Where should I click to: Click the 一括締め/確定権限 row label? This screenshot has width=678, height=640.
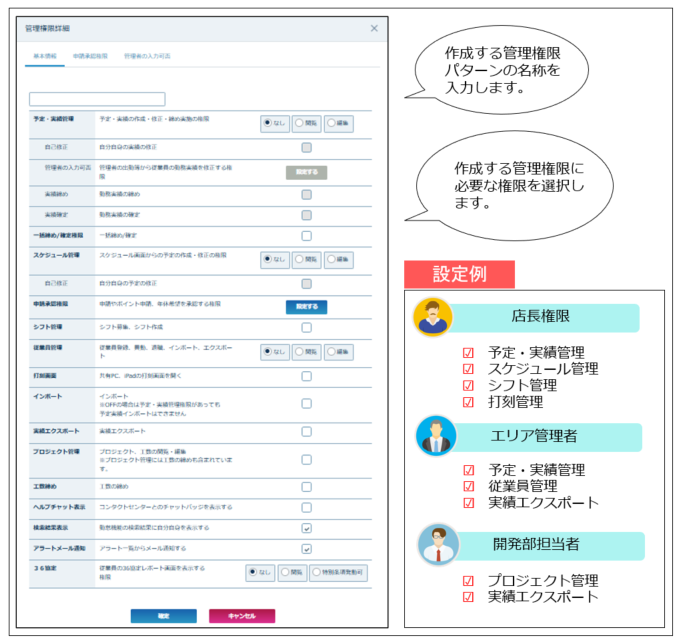(58, 236)
